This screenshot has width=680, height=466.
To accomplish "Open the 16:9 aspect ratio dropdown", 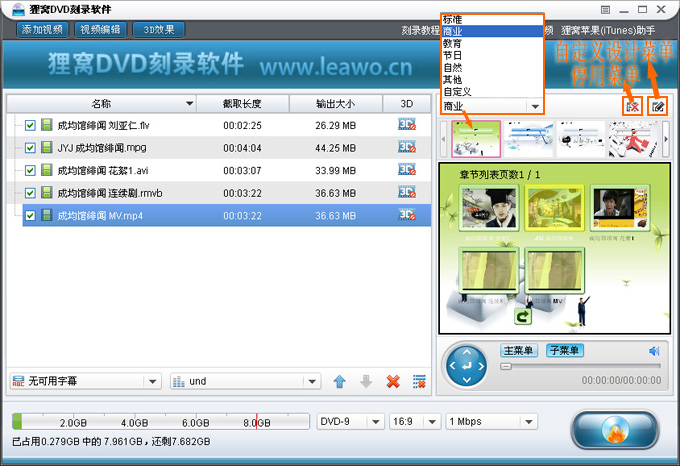I will 415,421.
